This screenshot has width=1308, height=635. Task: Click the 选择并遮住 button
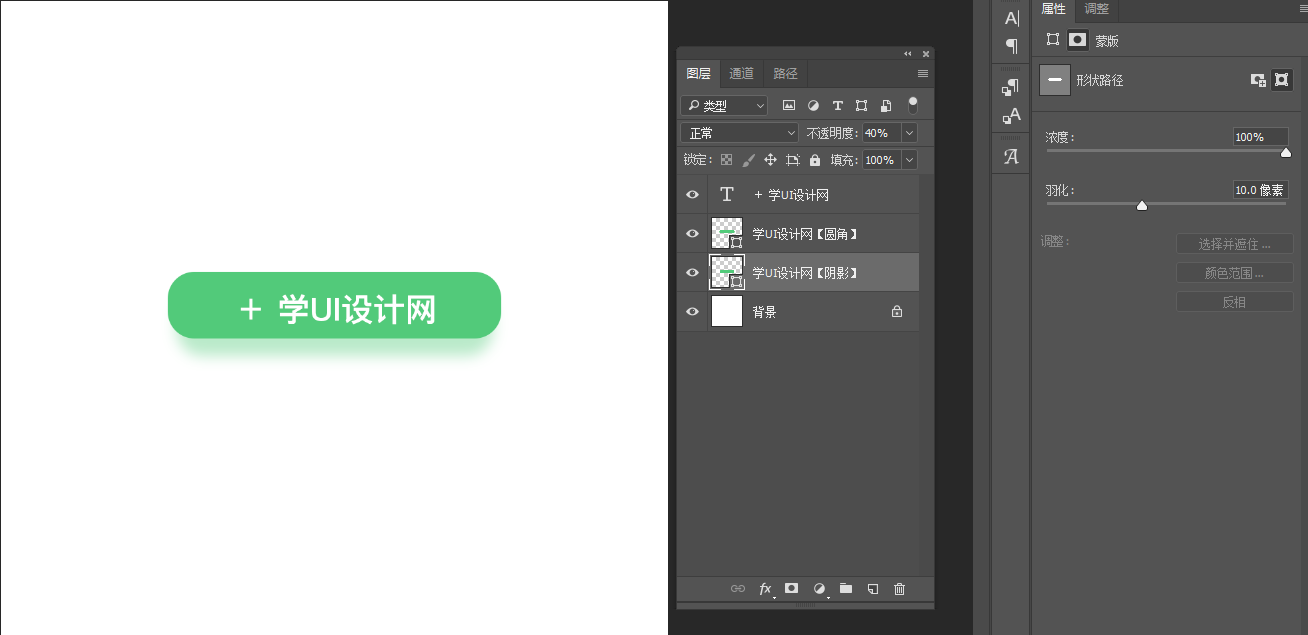1235,243
